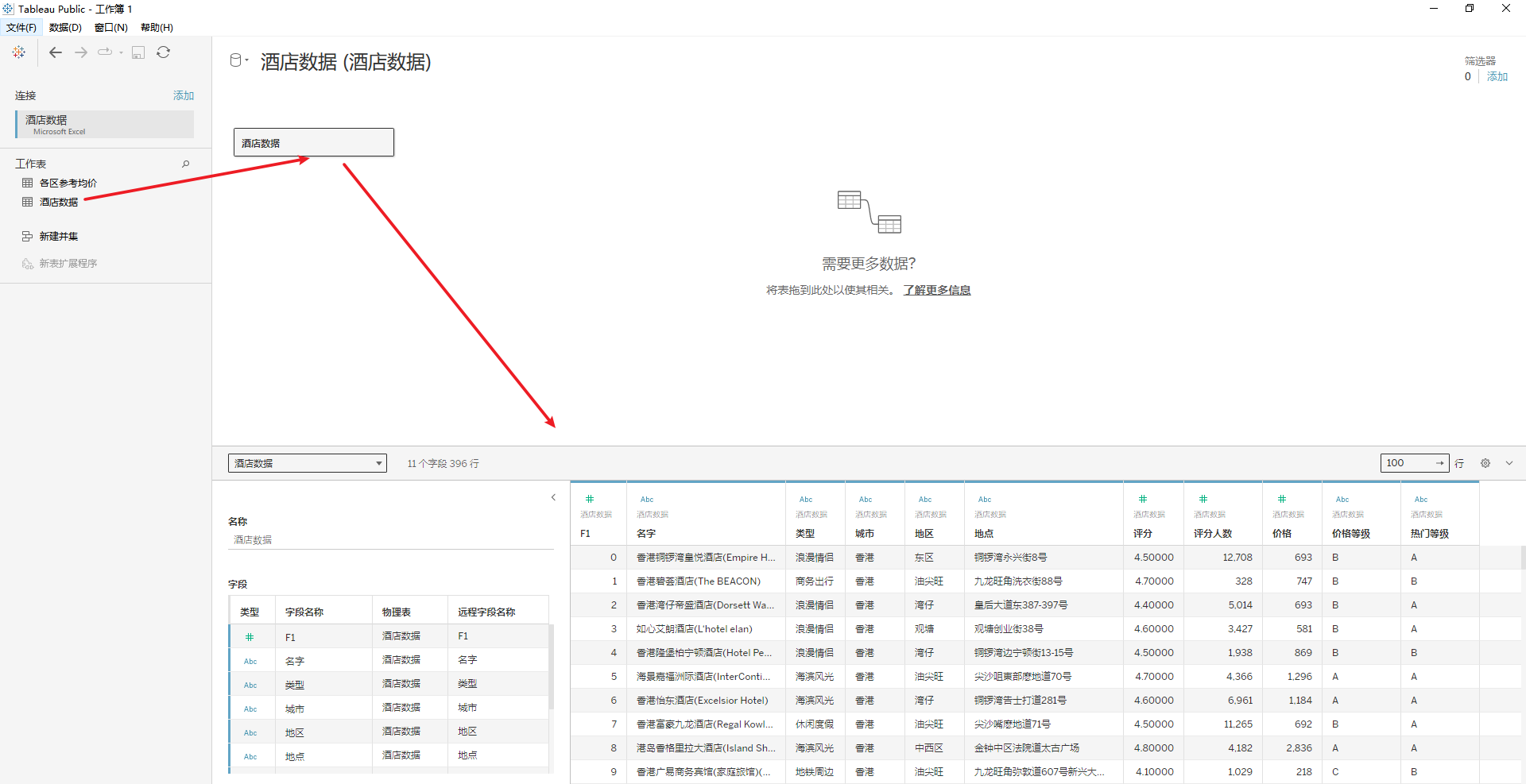
Task: Change the Abc type icon for 地区 column
Action: 925,500
